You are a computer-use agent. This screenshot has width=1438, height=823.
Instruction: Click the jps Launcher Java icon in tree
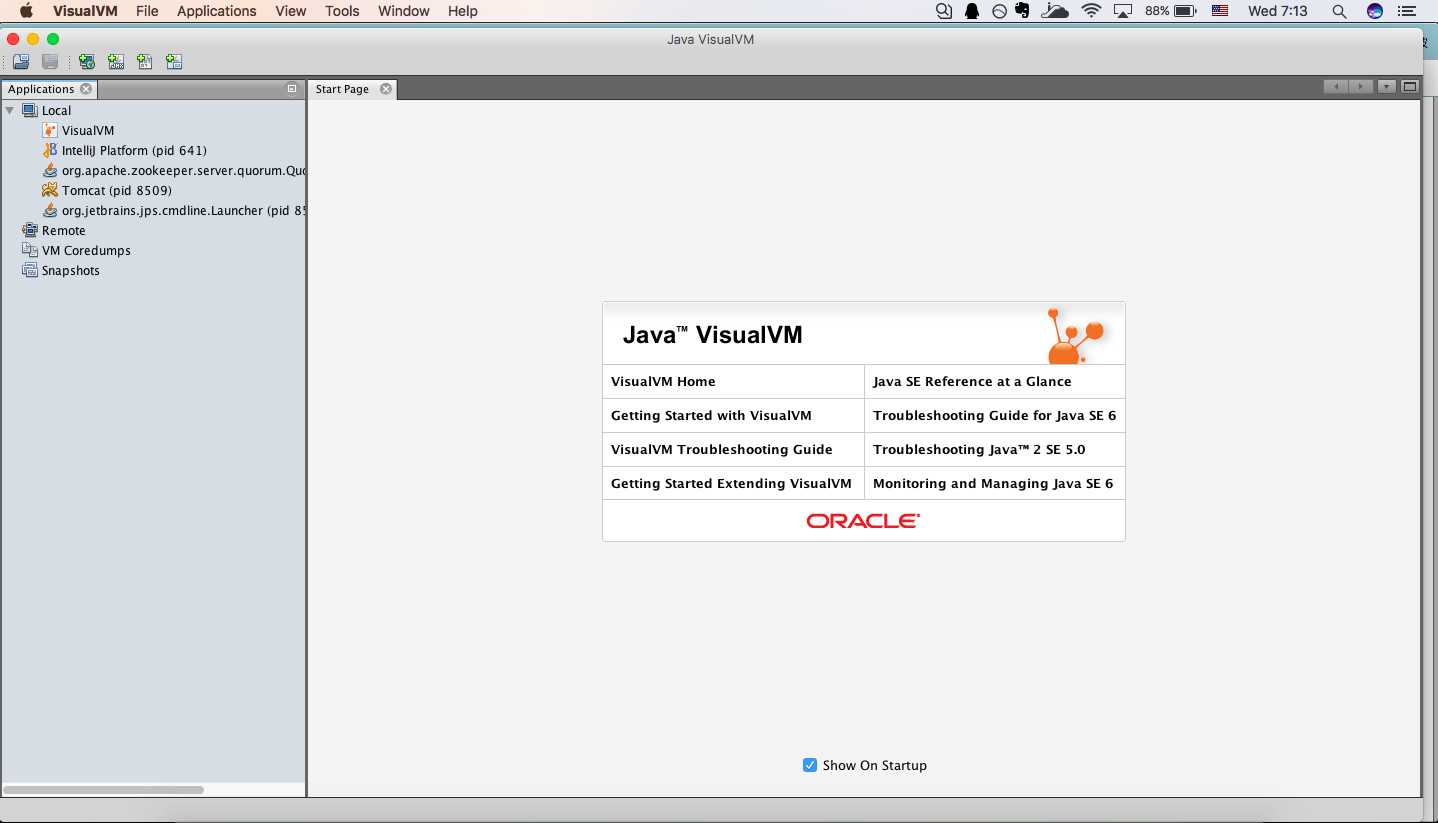(50, 210)
